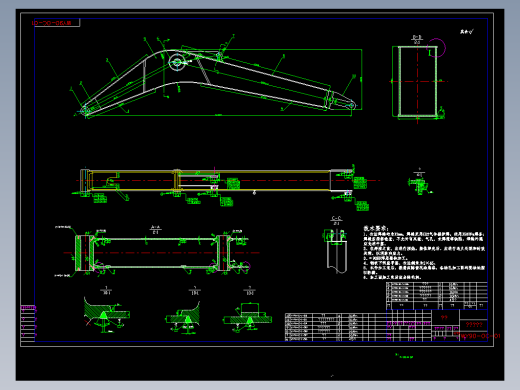This screenshot has width=520, height=390.
Task: Select the magenta detail circle on top-right section view
Action: pyautogui.click(x=436, y=48)
